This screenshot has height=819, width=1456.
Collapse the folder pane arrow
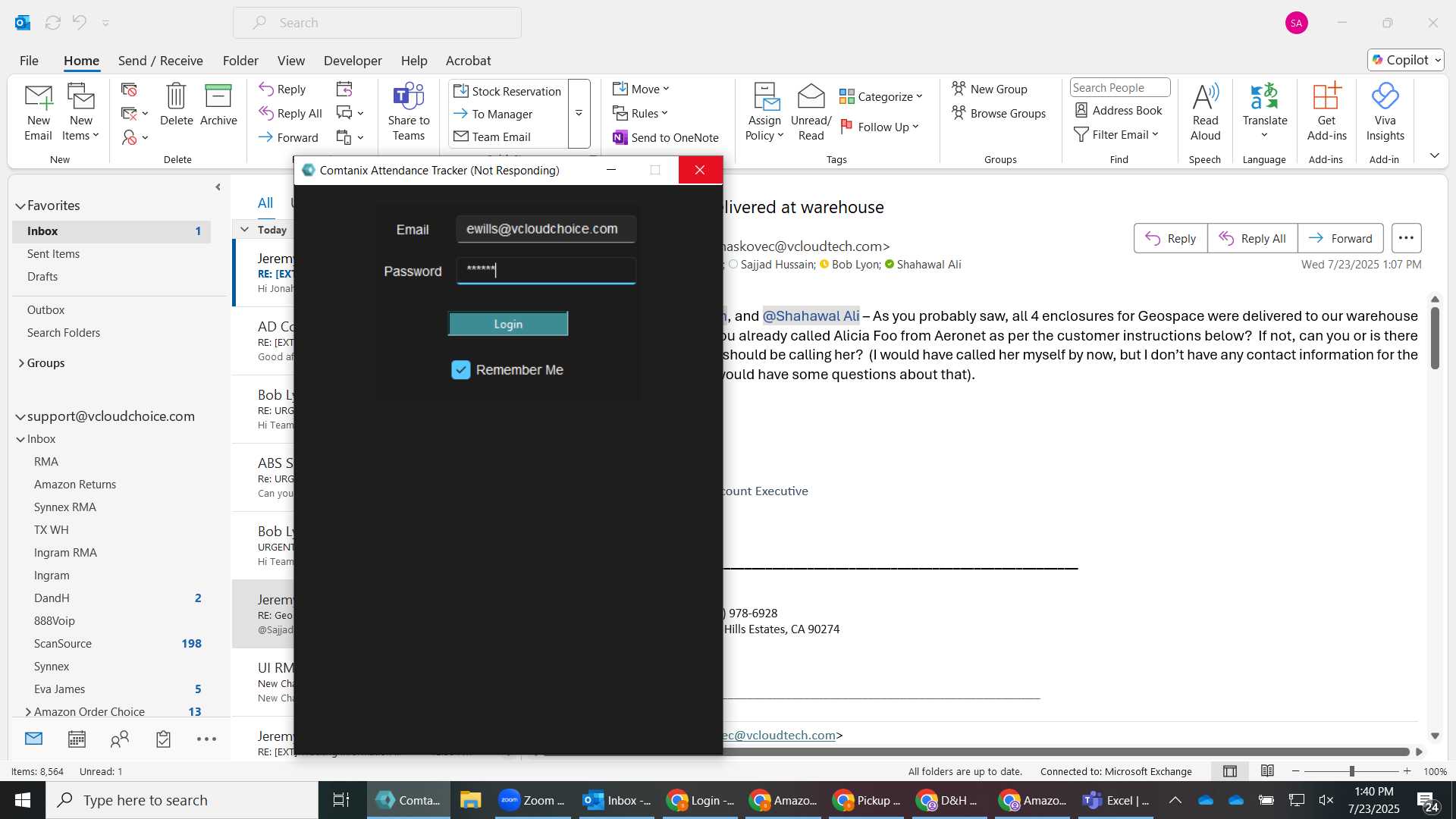point(218,187)
